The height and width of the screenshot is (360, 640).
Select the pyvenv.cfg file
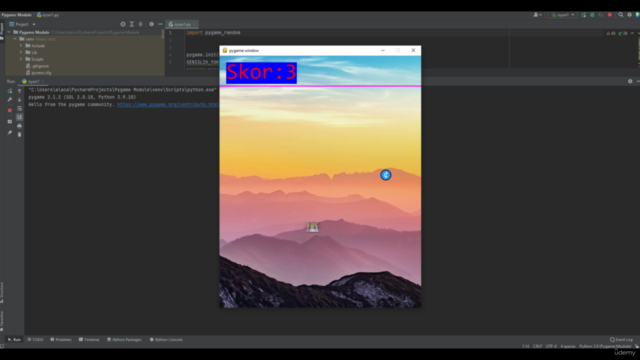click(38, 73)
